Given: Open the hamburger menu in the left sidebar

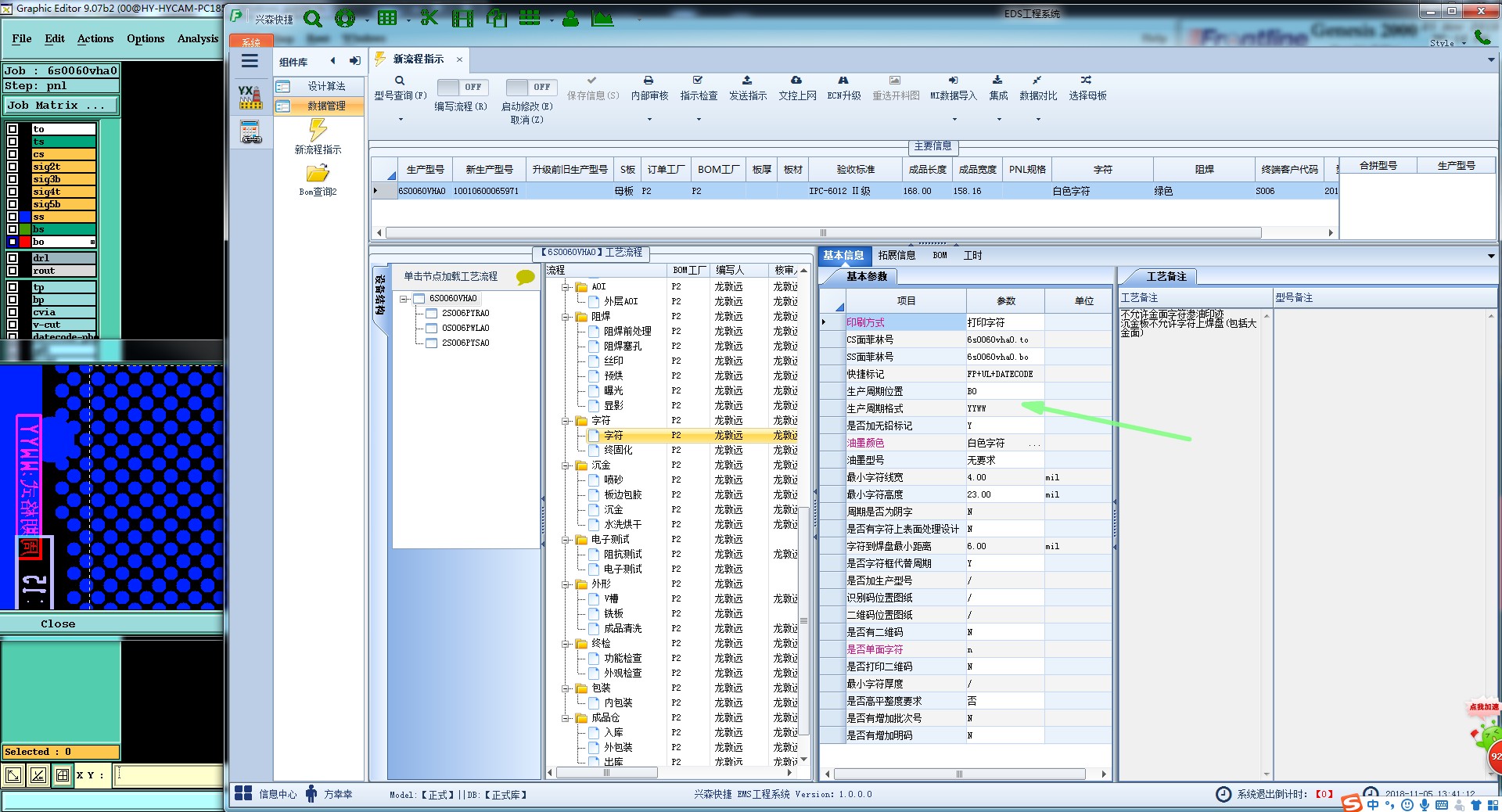Looking at the screenshot, I should [x=250, y=61].
